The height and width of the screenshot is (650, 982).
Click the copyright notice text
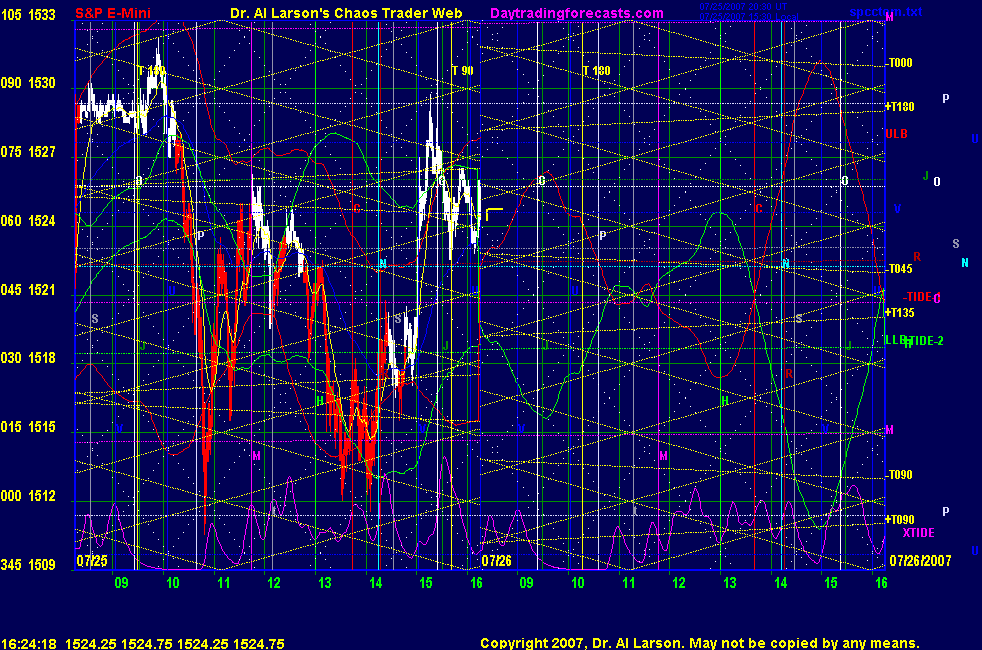699,643
